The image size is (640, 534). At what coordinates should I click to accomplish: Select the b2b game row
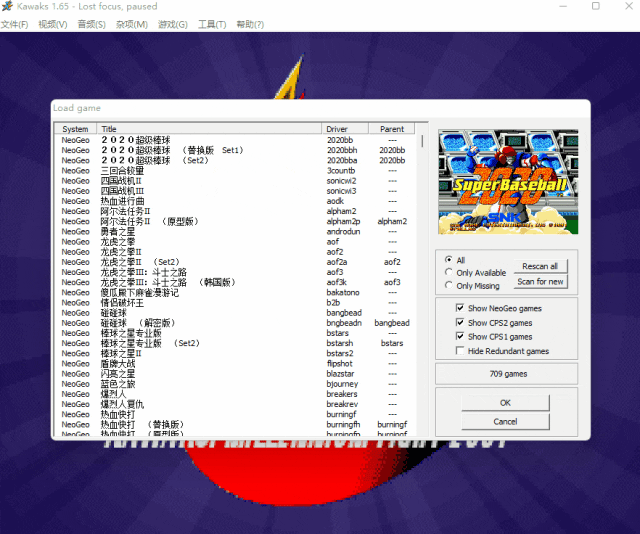(235, 303)
